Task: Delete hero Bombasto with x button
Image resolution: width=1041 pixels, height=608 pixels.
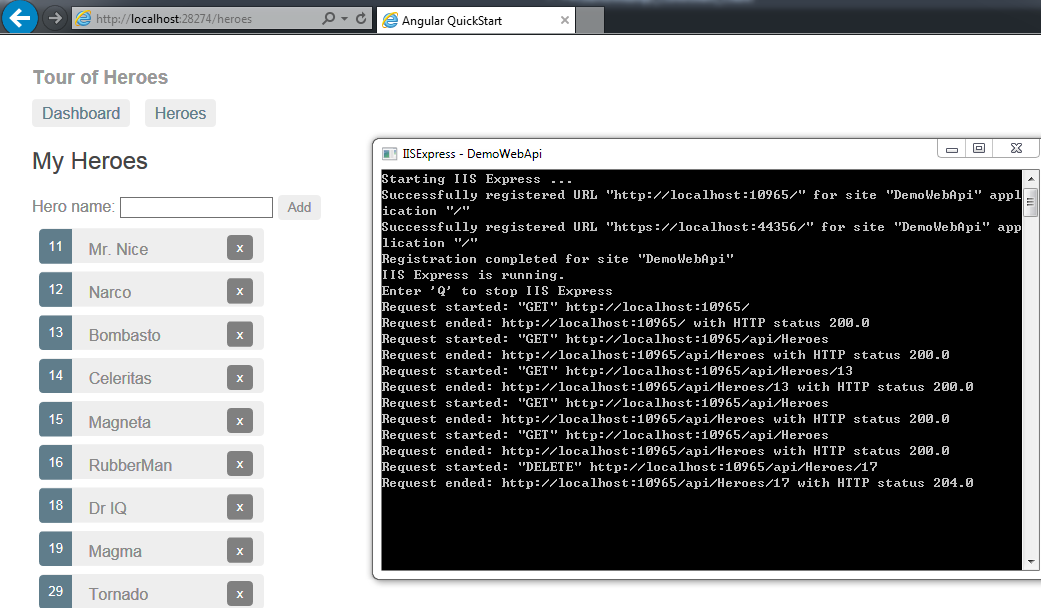Action: pos(240,335)
